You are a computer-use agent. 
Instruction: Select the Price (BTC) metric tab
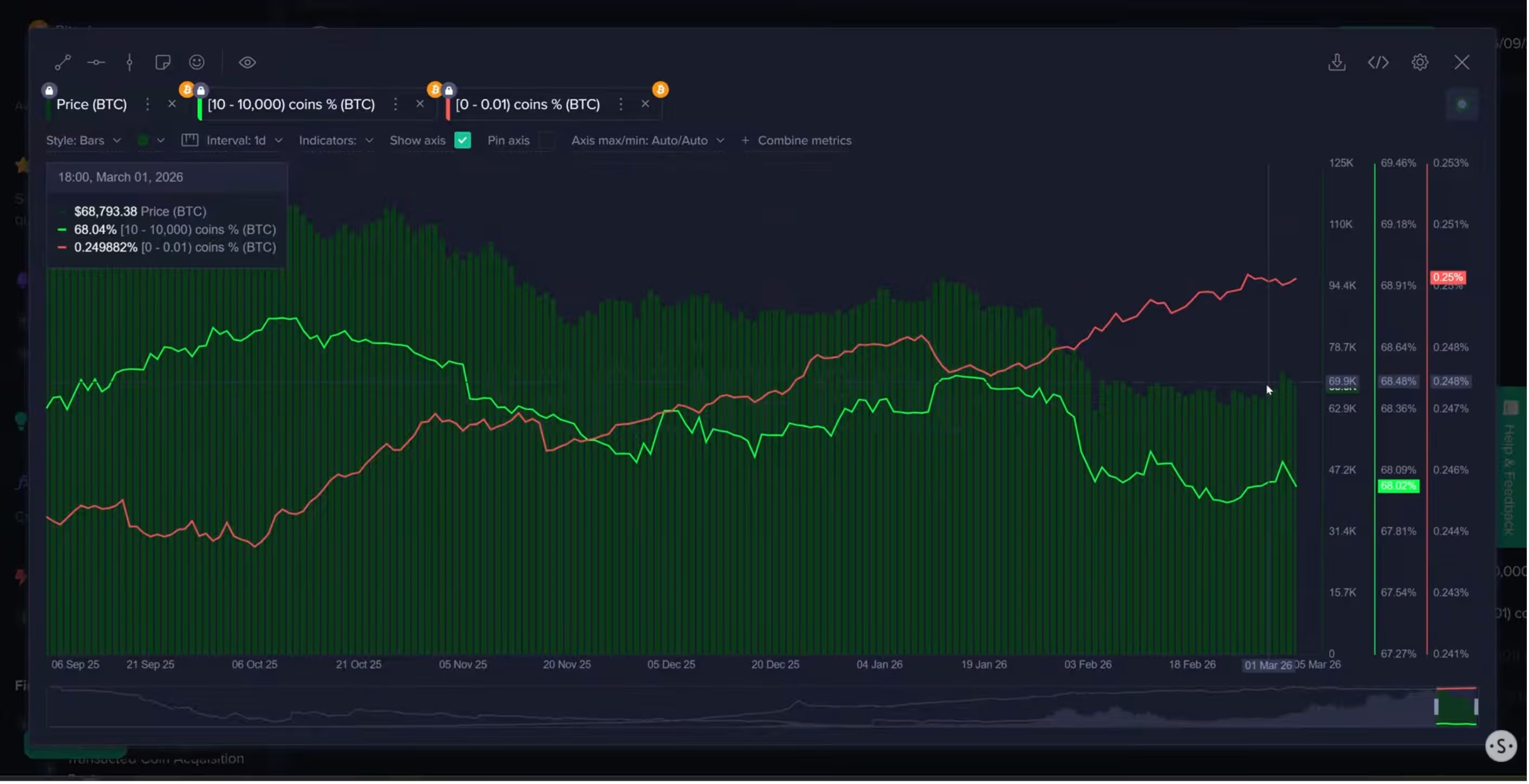click(x=92, y=104)
